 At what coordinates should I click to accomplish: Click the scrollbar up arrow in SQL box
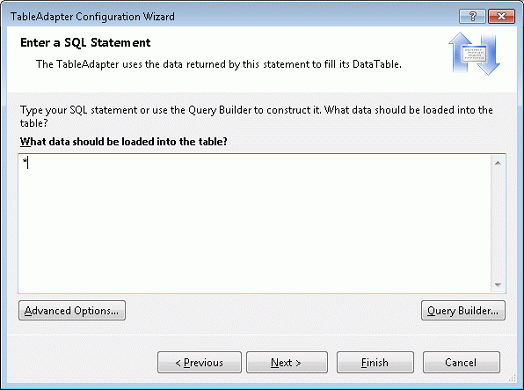pyautogui.click(x=498, y=163)
